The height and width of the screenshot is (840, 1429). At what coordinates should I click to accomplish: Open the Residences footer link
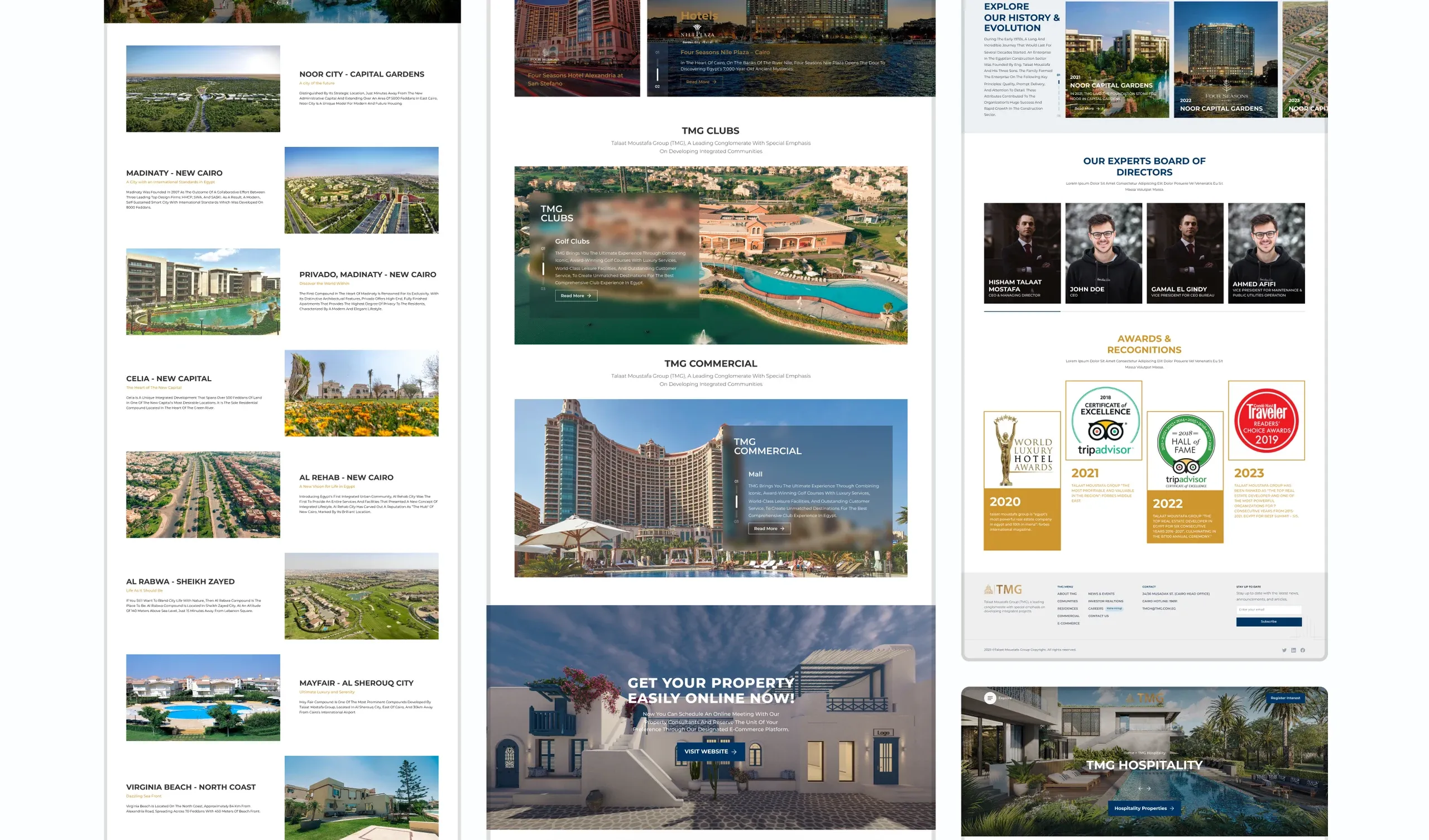pyautogui.click(x=1067, y=608)
